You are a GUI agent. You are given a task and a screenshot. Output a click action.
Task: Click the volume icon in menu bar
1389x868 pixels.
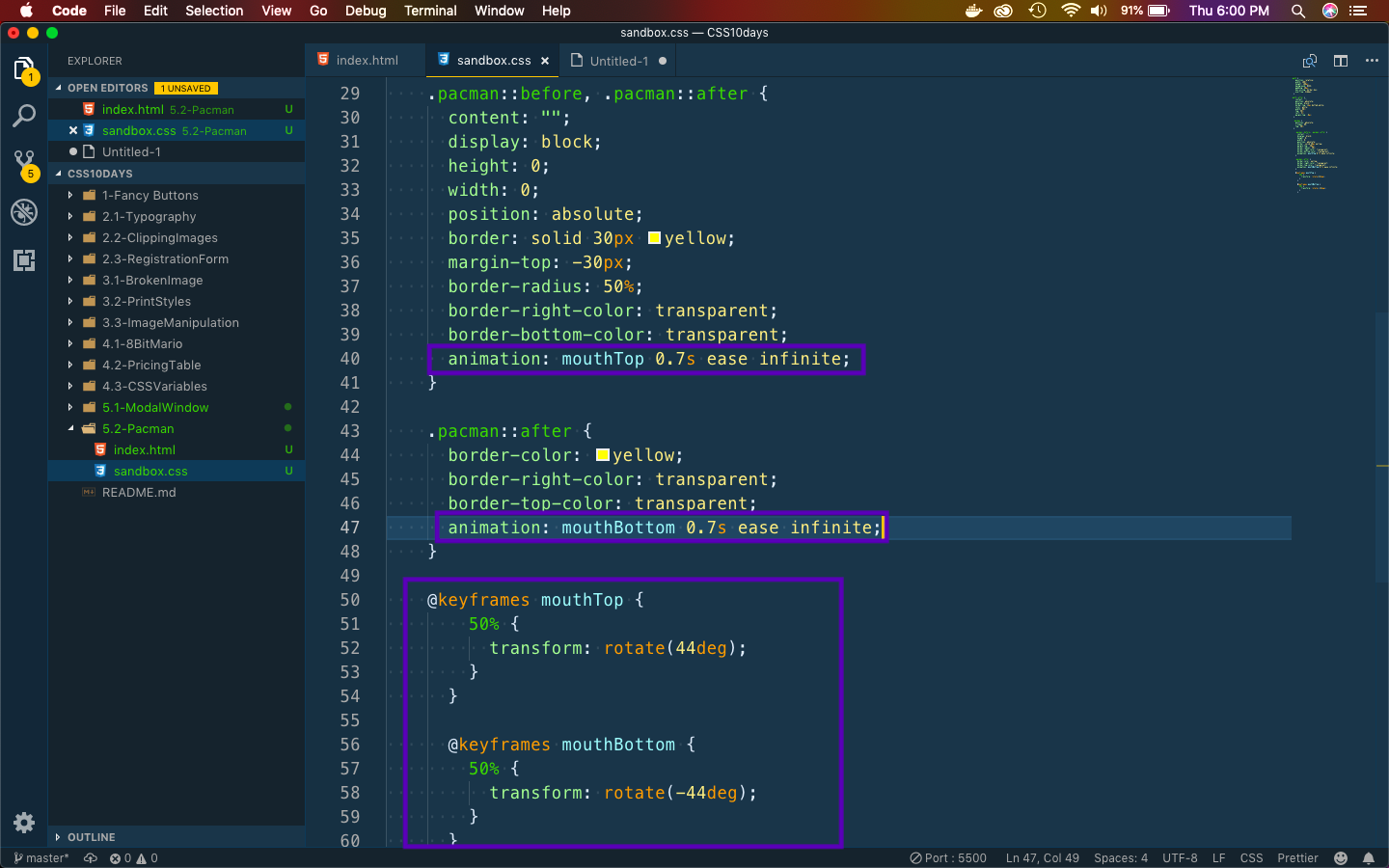click(1099, 11)
